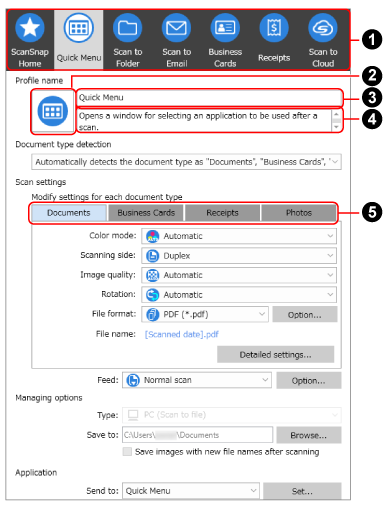The image size is (384, 508).
Task: Click the PDF file format icon
Action: point(153,314)
